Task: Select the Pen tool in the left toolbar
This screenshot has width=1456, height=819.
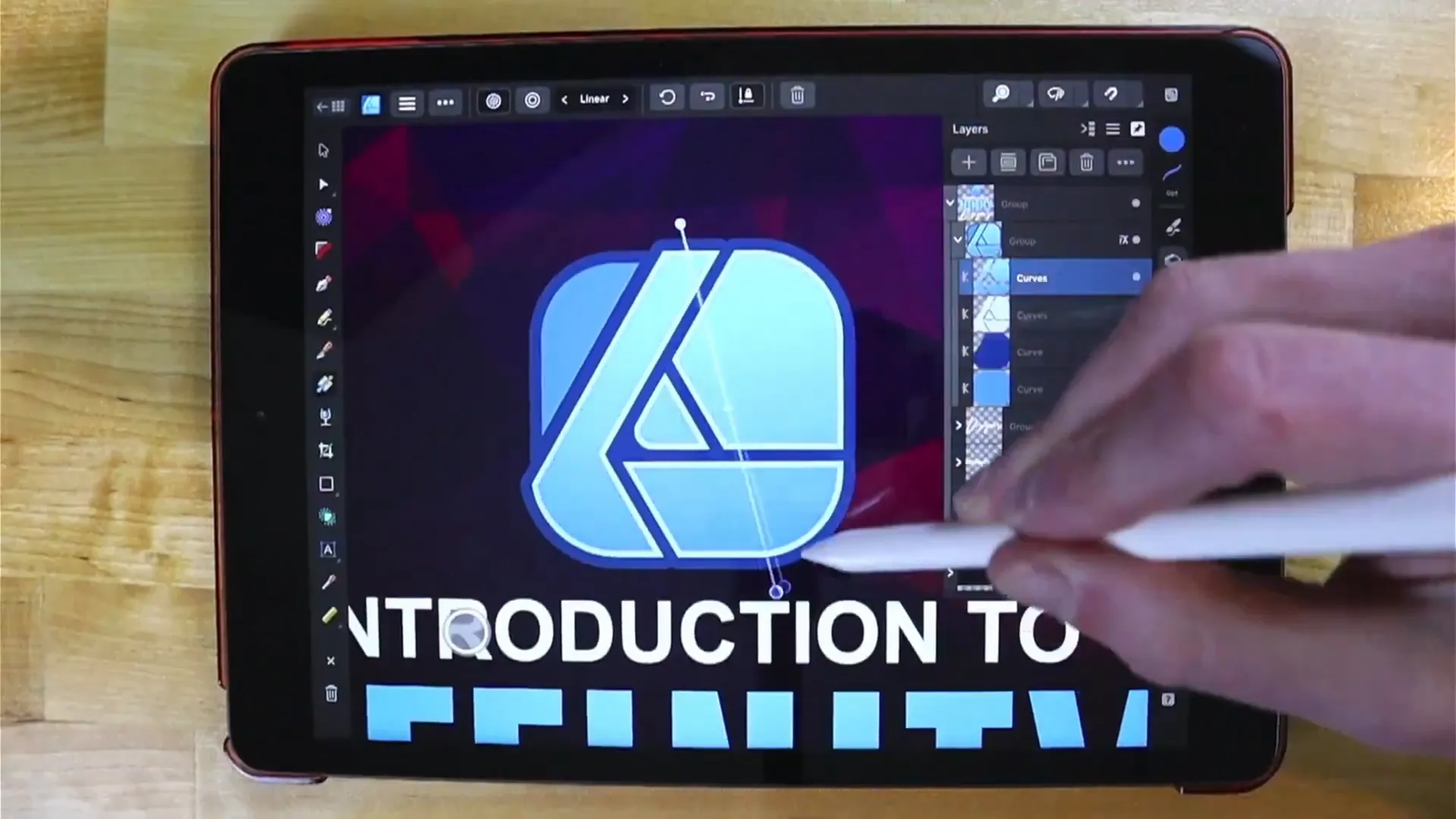Action: coord(324,282)
